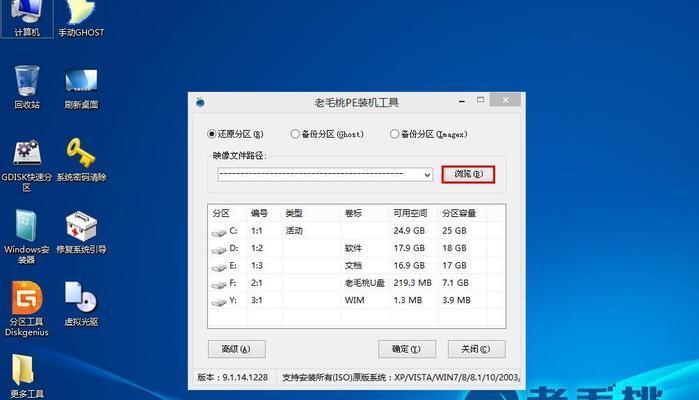
Task: Click the drive icon for partition C:
Action: coord(219,232)
